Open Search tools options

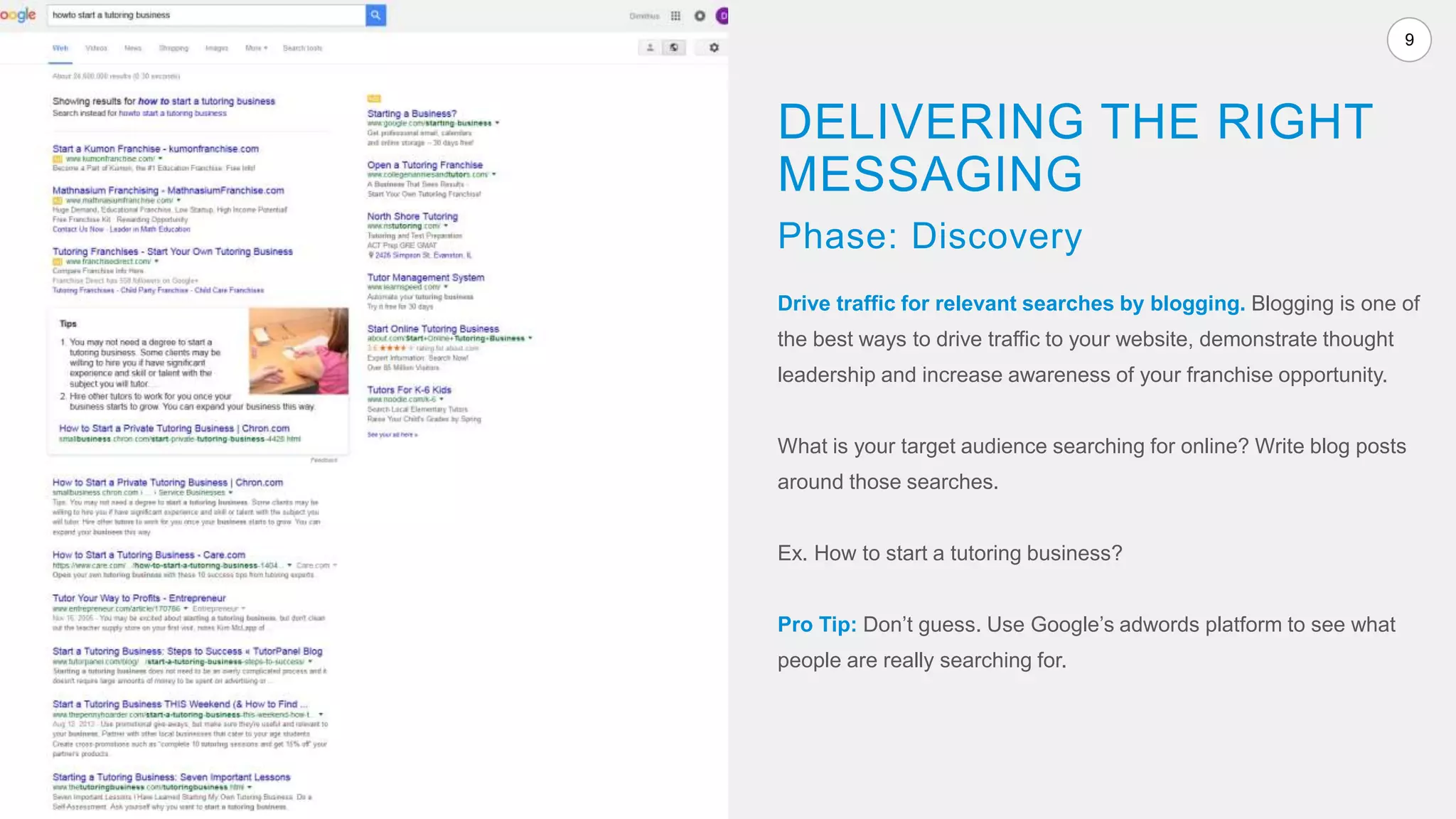coord(302,48)
